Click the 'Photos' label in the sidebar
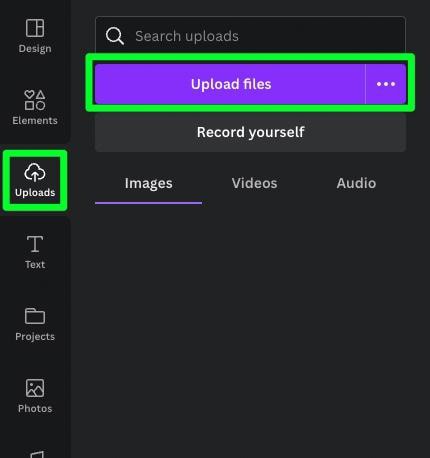 tap(35, 409)
